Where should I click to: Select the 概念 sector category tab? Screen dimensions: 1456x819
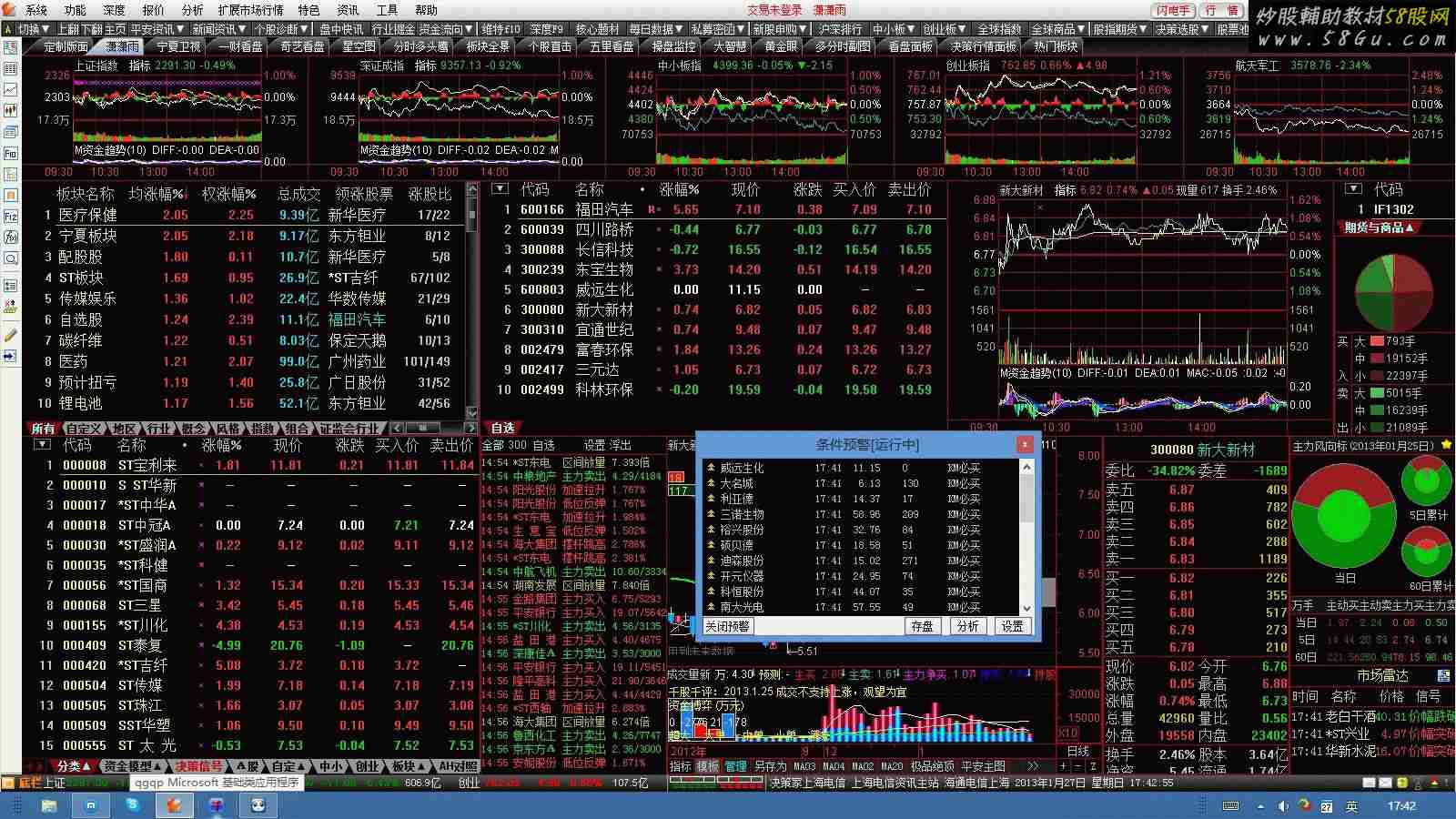194,428
